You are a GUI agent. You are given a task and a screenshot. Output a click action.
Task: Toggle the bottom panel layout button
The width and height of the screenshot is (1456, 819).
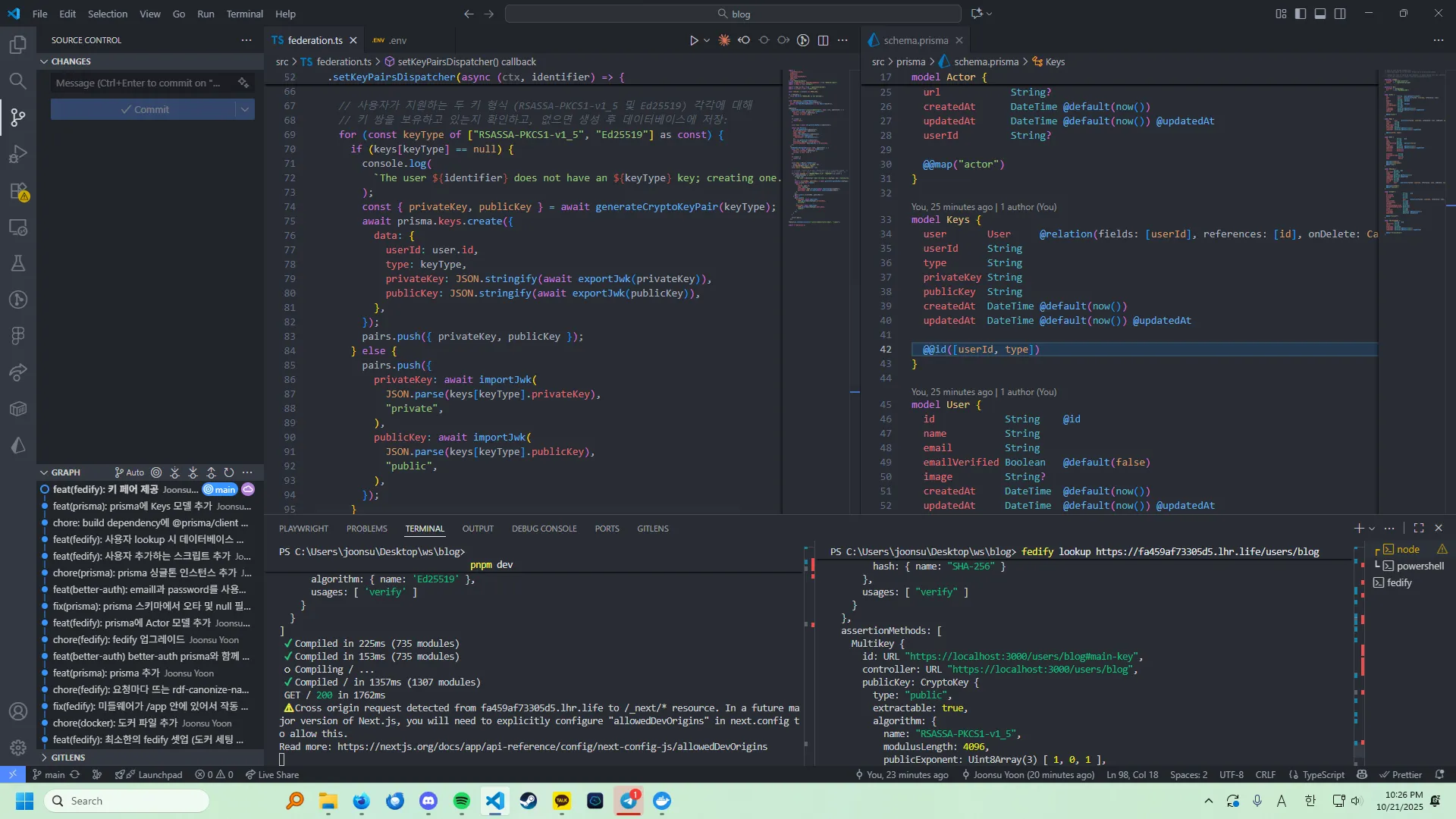coord(1320,14)
